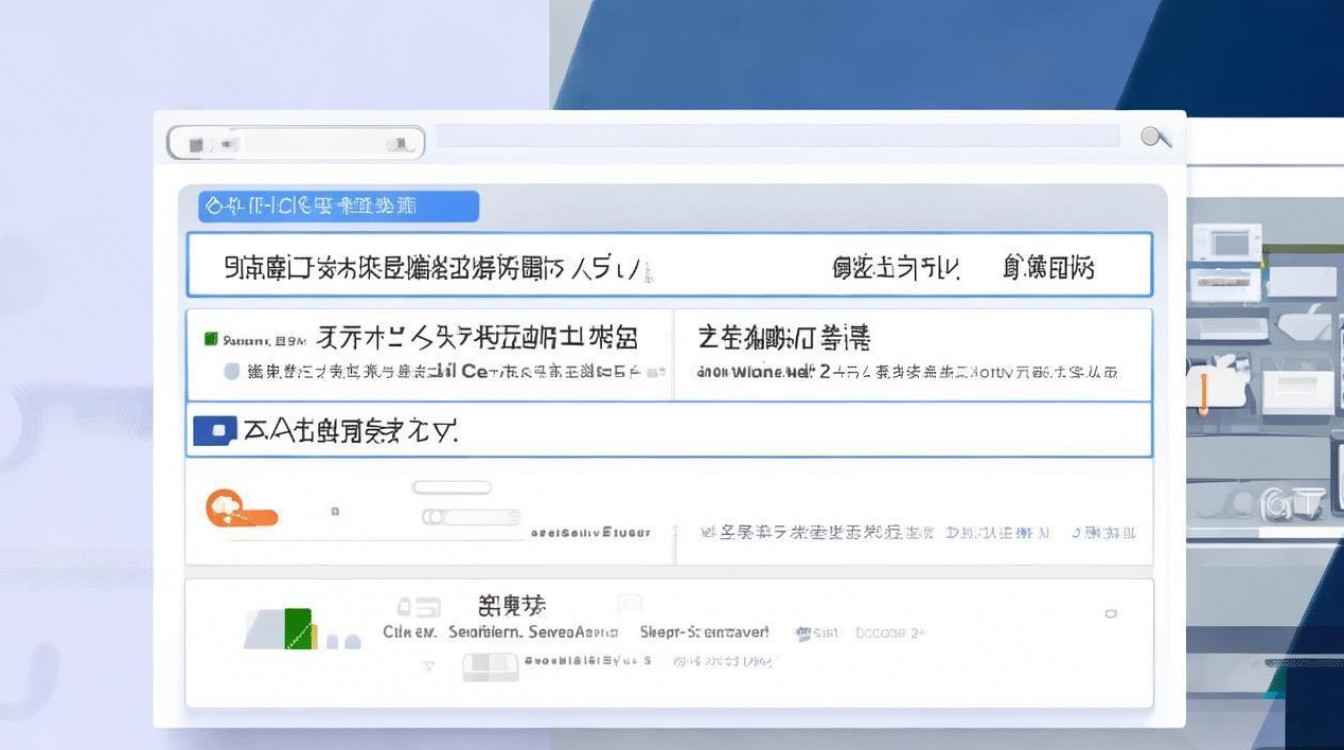The image size is (1344, 750).
Task: Click the eelSelivEluser link under the pill controls
Action: click(592, 533)
